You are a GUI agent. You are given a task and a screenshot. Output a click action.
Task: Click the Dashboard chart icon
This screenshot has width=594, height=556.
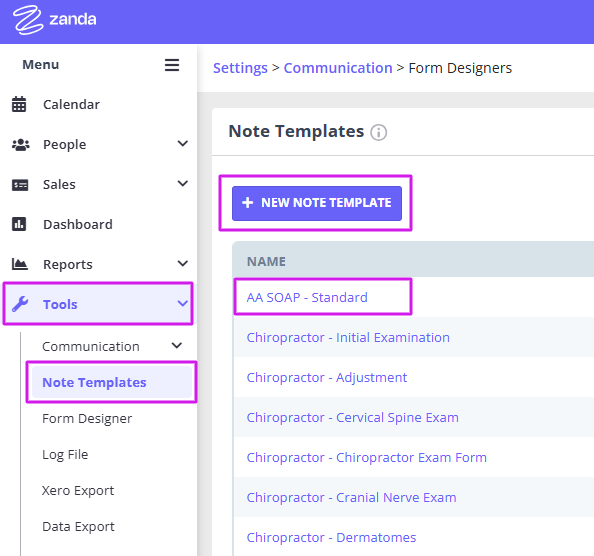pyautogui.click(x=19, y=224)
